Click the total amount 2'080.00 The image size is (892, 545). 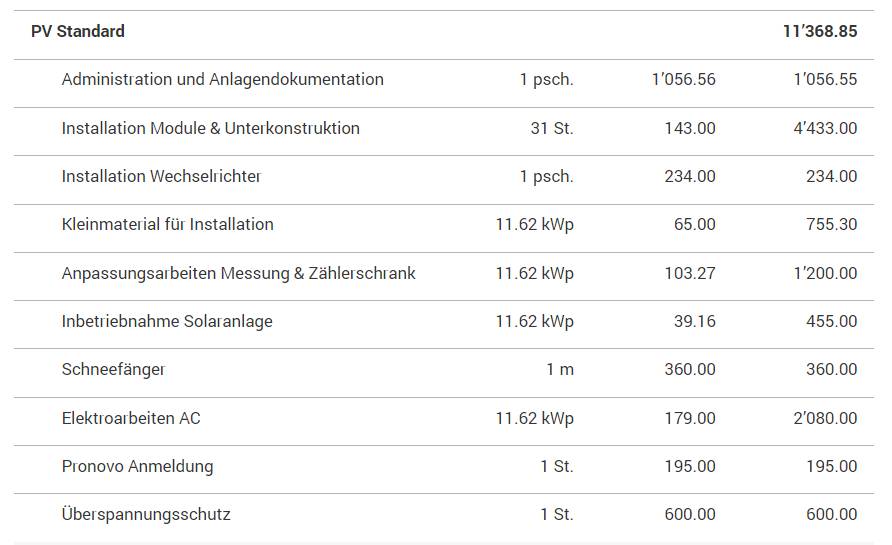[825, 418]
